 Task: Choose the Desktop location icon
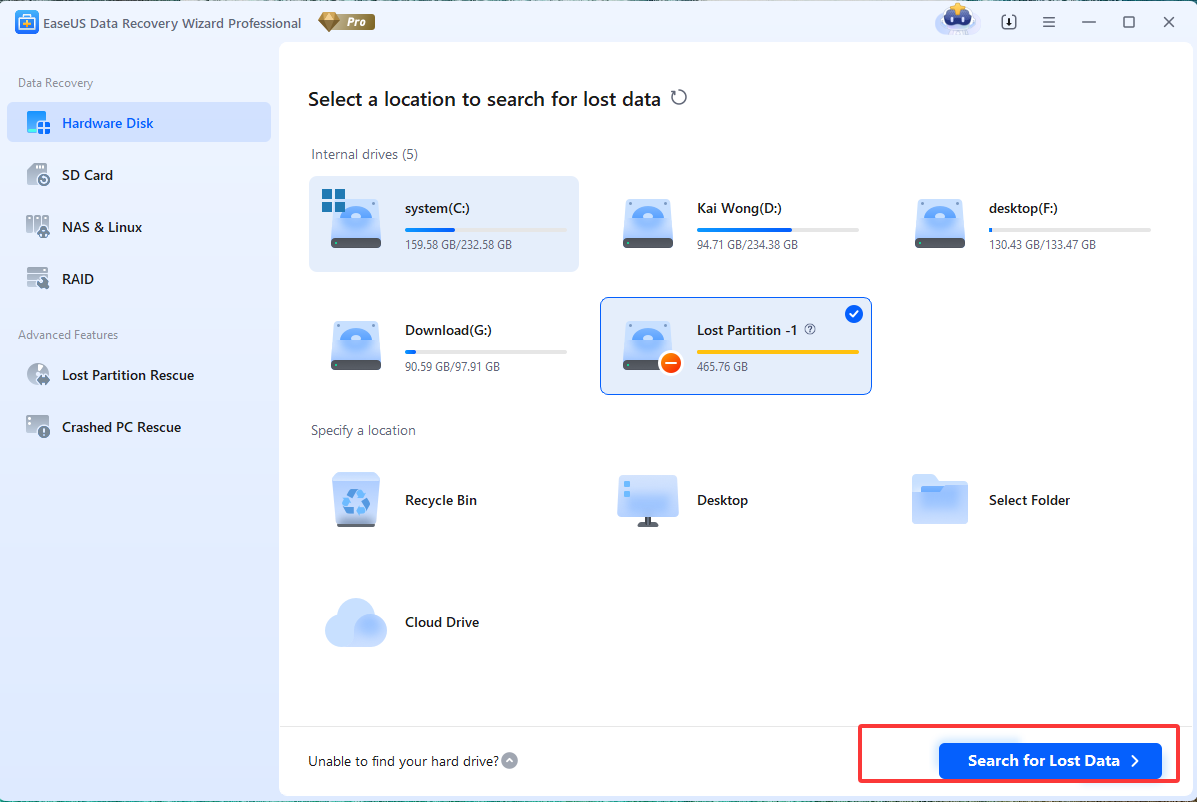click(x=647, y=500)
